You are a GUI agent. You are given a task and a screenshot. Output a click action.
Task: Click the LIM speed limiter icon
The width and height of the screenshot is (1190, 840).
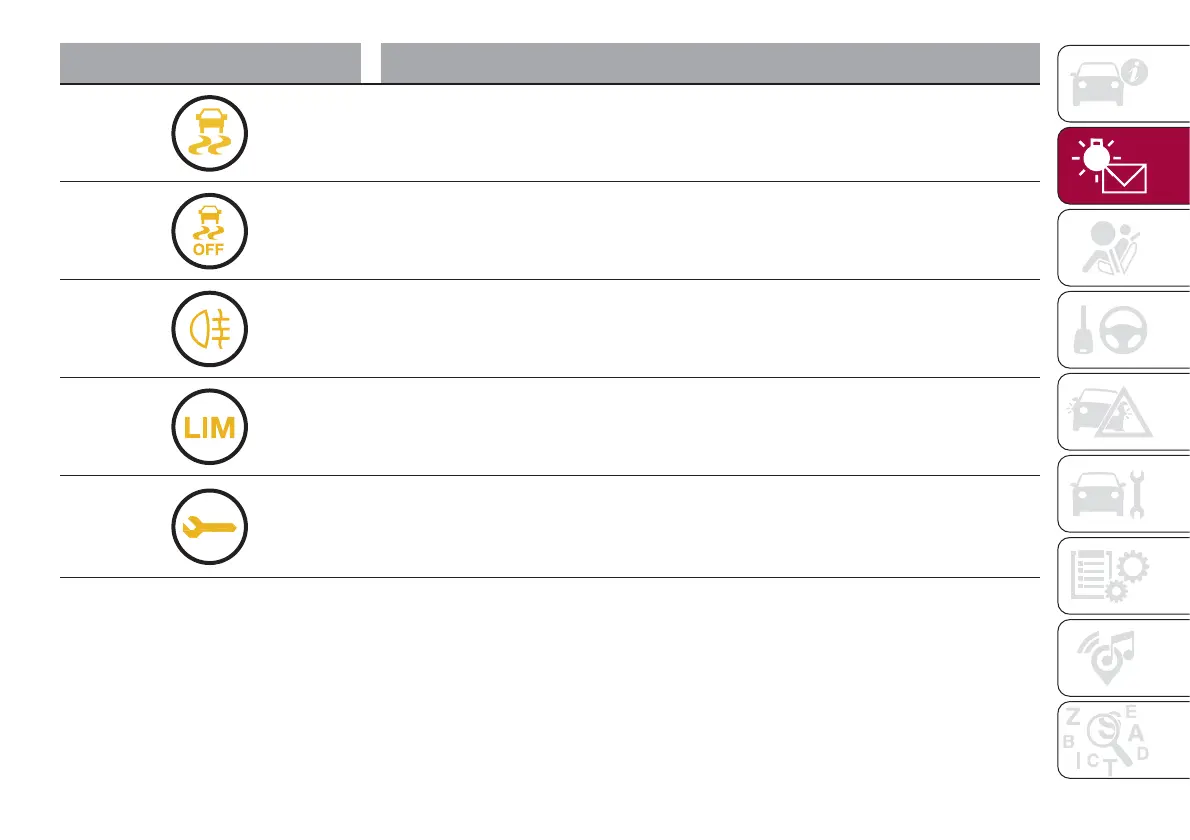[x=210, y=428]
